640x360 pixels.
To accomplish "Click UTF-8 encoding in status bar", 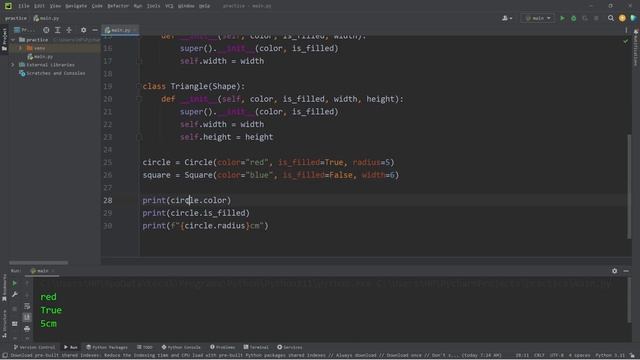I will click(x=557, y=356).
